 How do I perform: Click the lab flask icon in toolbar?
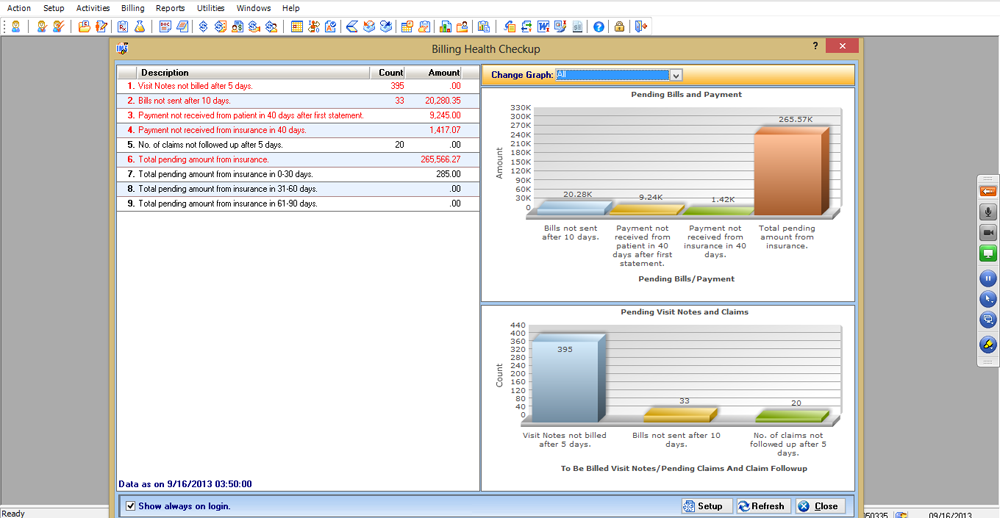pyautogui.click(x=138, y=27)
